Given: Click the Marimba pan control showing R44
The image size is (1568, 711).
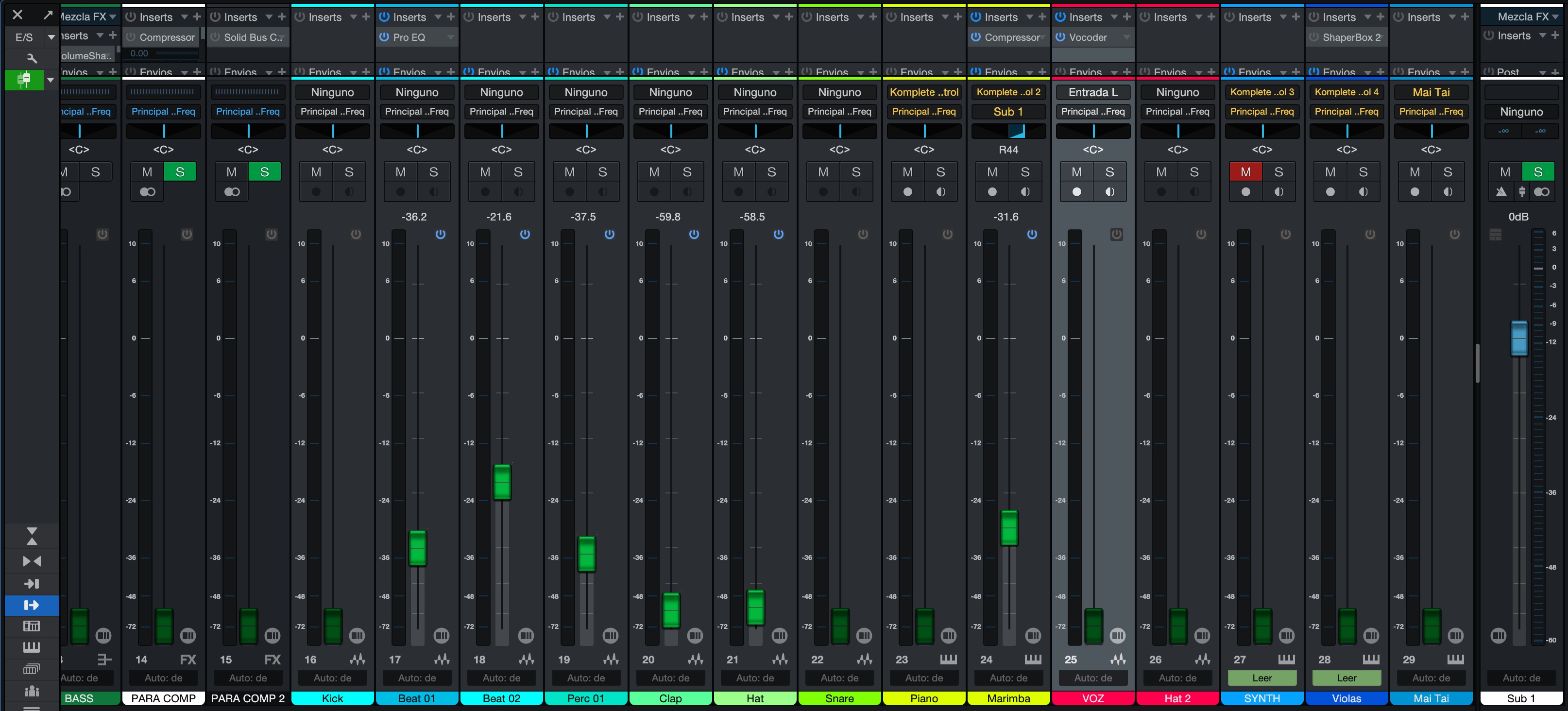Looking at the screenshot, I should pyautogui.click(x=1008, y=131).
